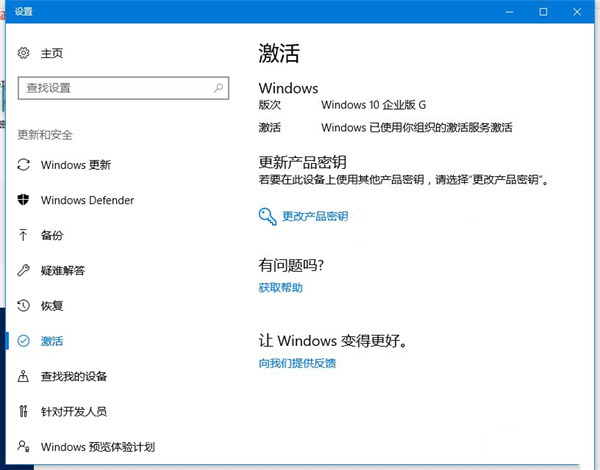600x470 pixels.
Task: Maximize the 设置 window
Action: [543, 12]
